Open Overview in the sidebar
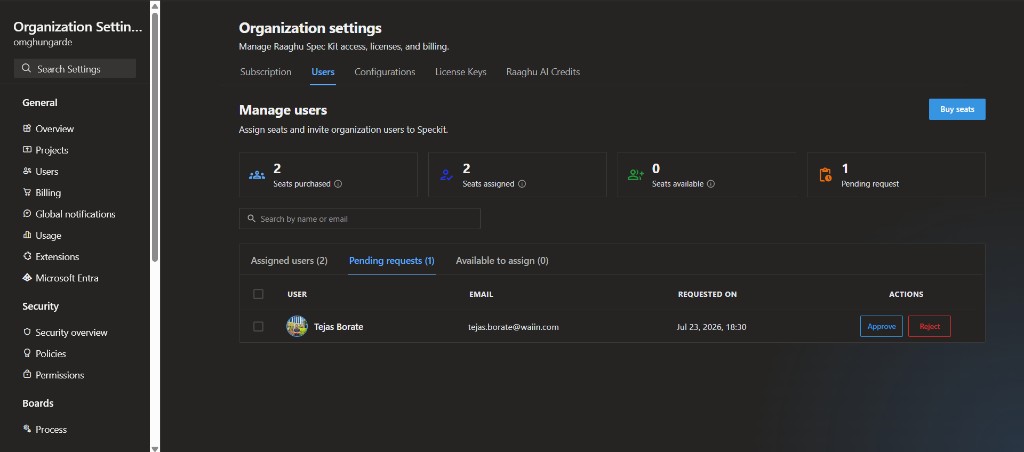Image resolution: width=1024 pixels, height=452 pixels. pyautogui.click(x=55, y=129)
